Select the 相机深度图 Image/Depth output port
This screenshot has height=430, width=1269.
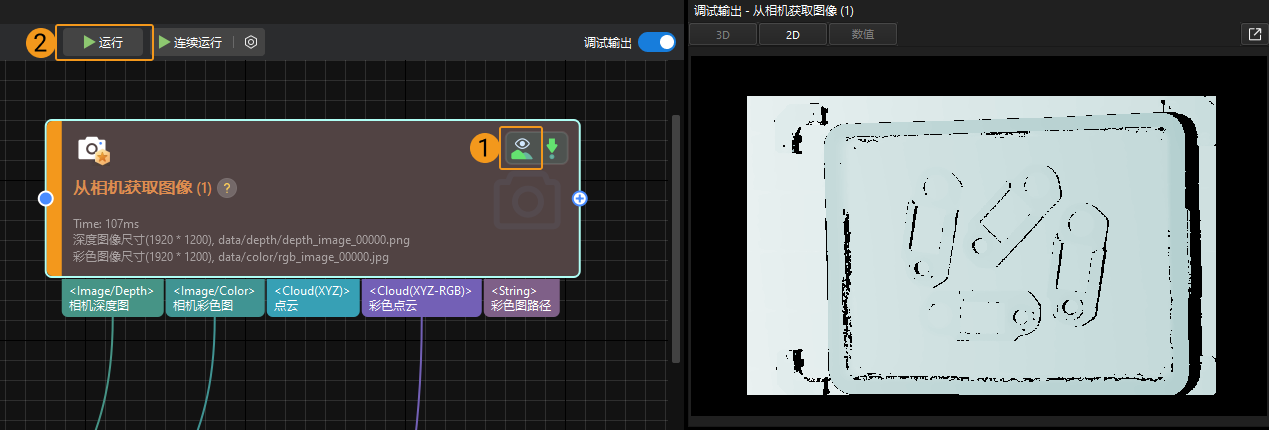[x=112, y=298]
